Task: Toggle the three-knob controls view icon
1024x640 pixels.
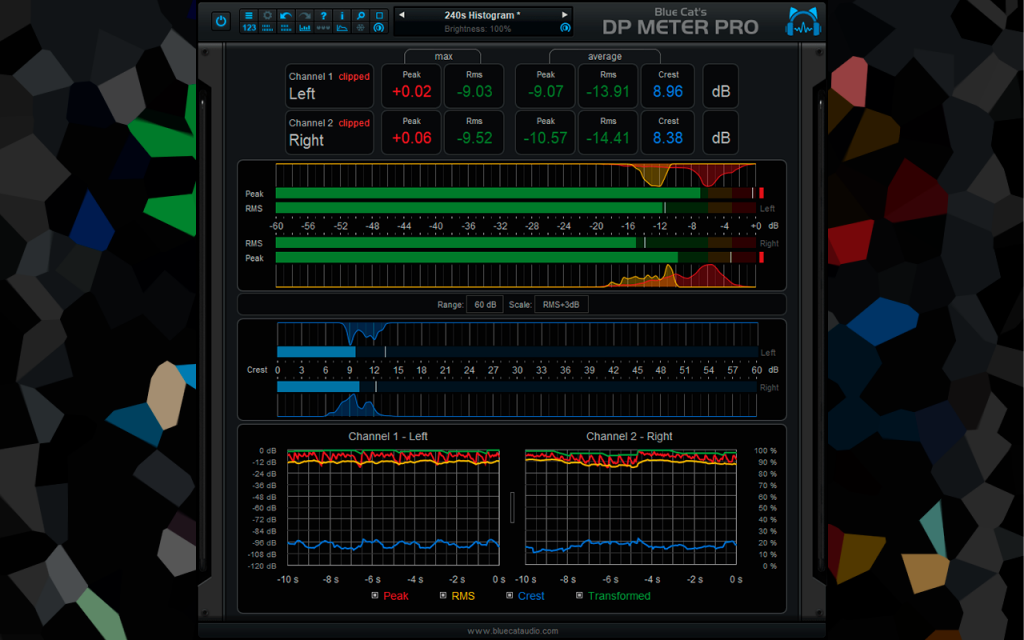Action: [x=323, y=27]
